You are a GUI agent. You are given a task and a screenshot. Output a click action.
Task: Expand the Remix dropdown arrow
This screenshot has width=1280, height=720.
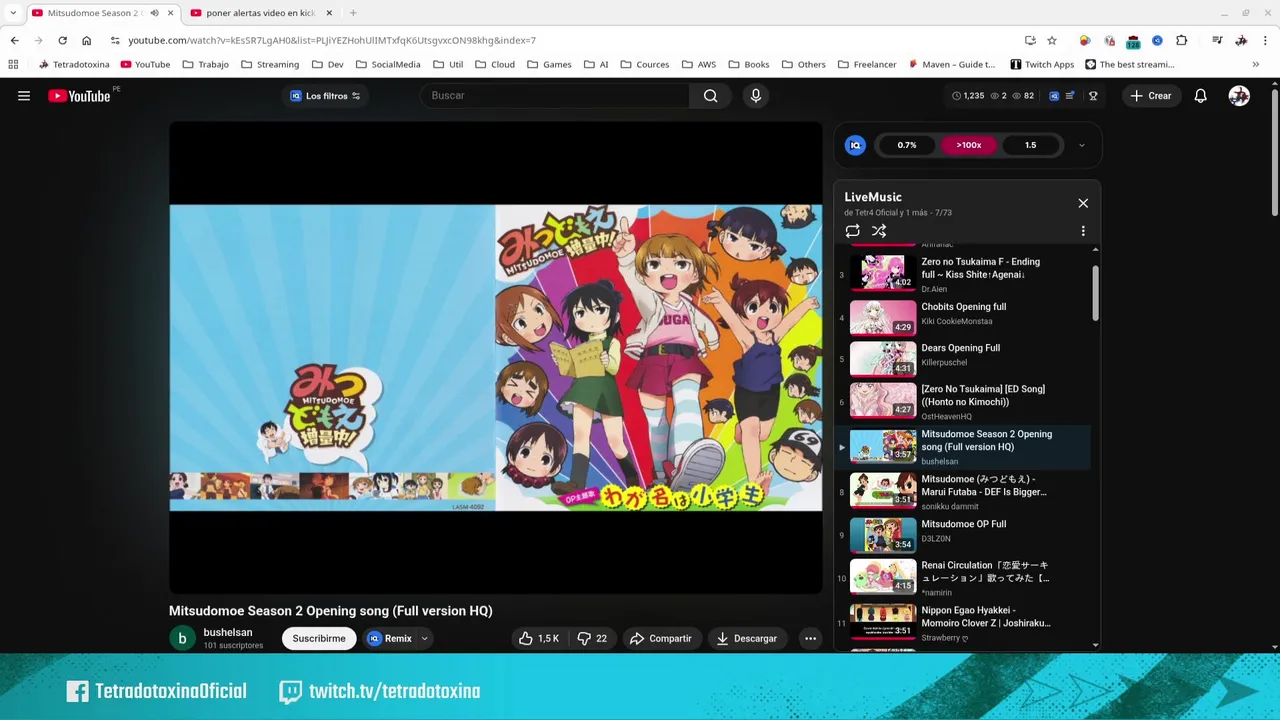(x=424, y=638)
